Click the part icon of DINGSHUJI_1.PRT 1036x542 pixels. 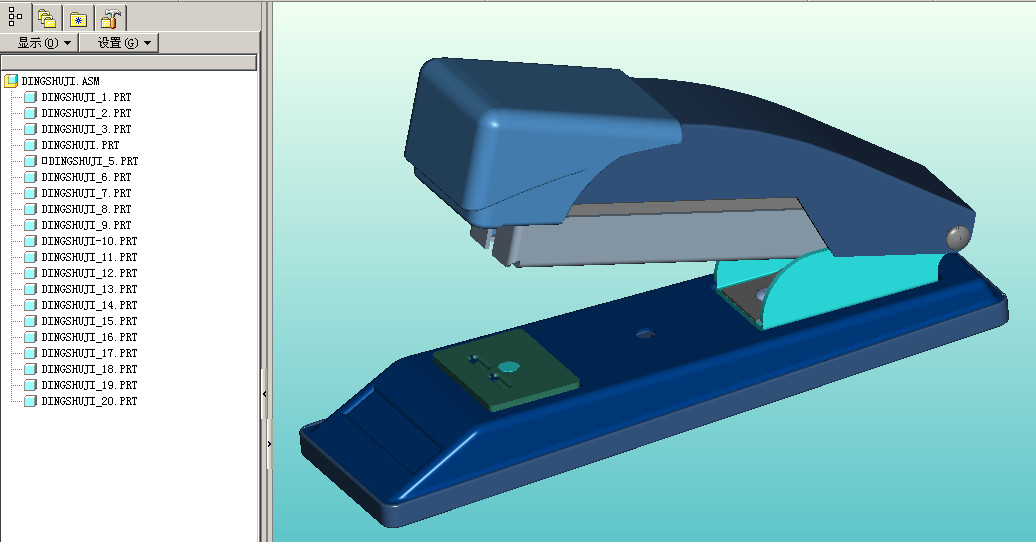30,97
